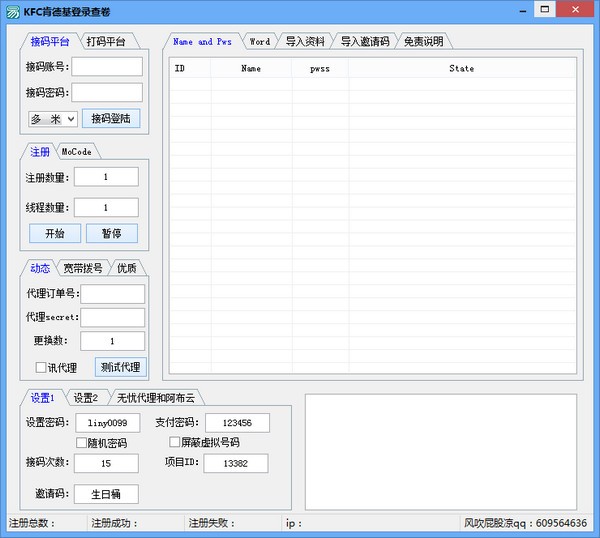Focus the 接码密码 input field

[107, 92]
